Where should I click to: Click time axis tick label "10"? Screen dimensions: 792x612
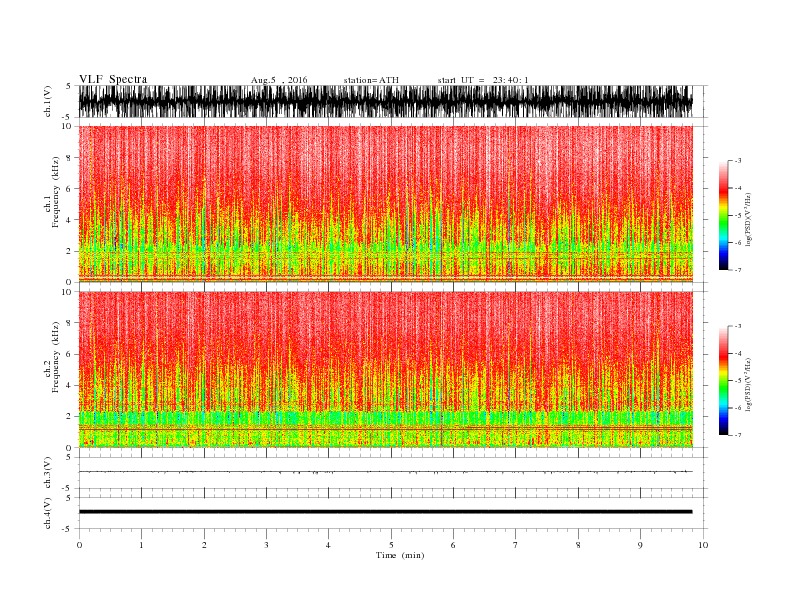tap(703, 545)
